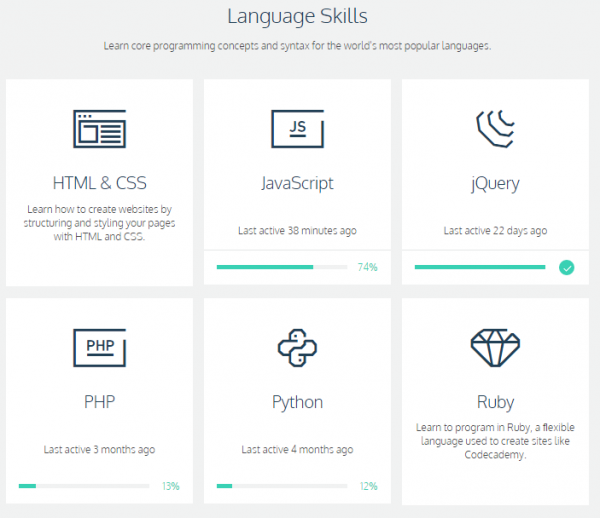Click the JS JavaScript course icon
The width and height of the screenshot is (600, 518).
click(x=297, y=129)
